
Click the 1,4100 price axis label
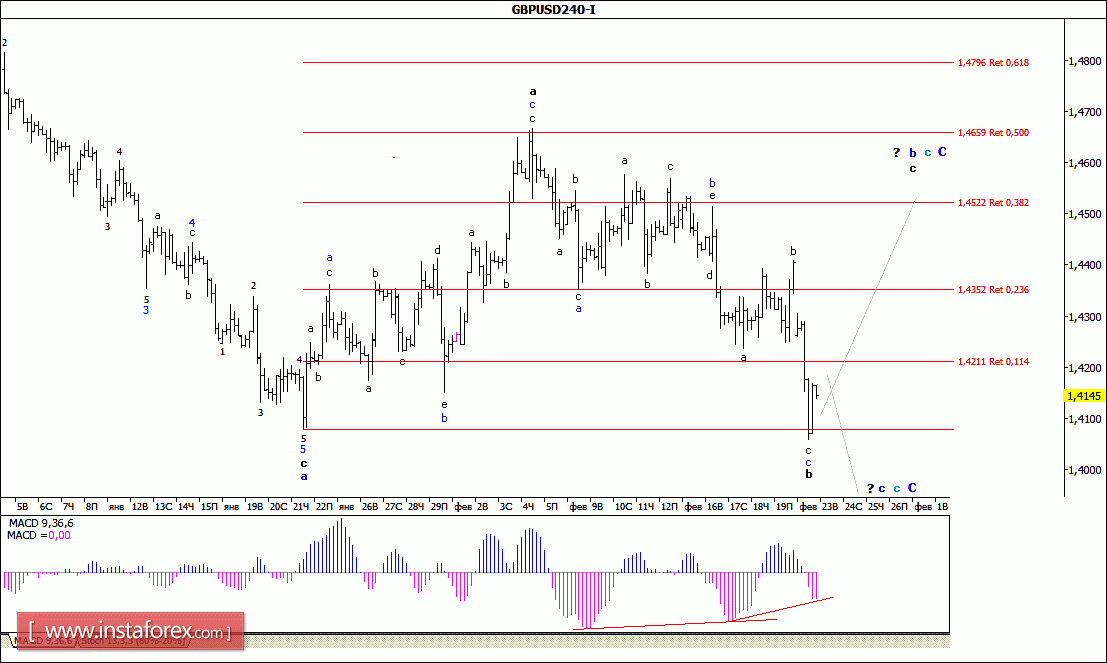[x=1084, y=419]
